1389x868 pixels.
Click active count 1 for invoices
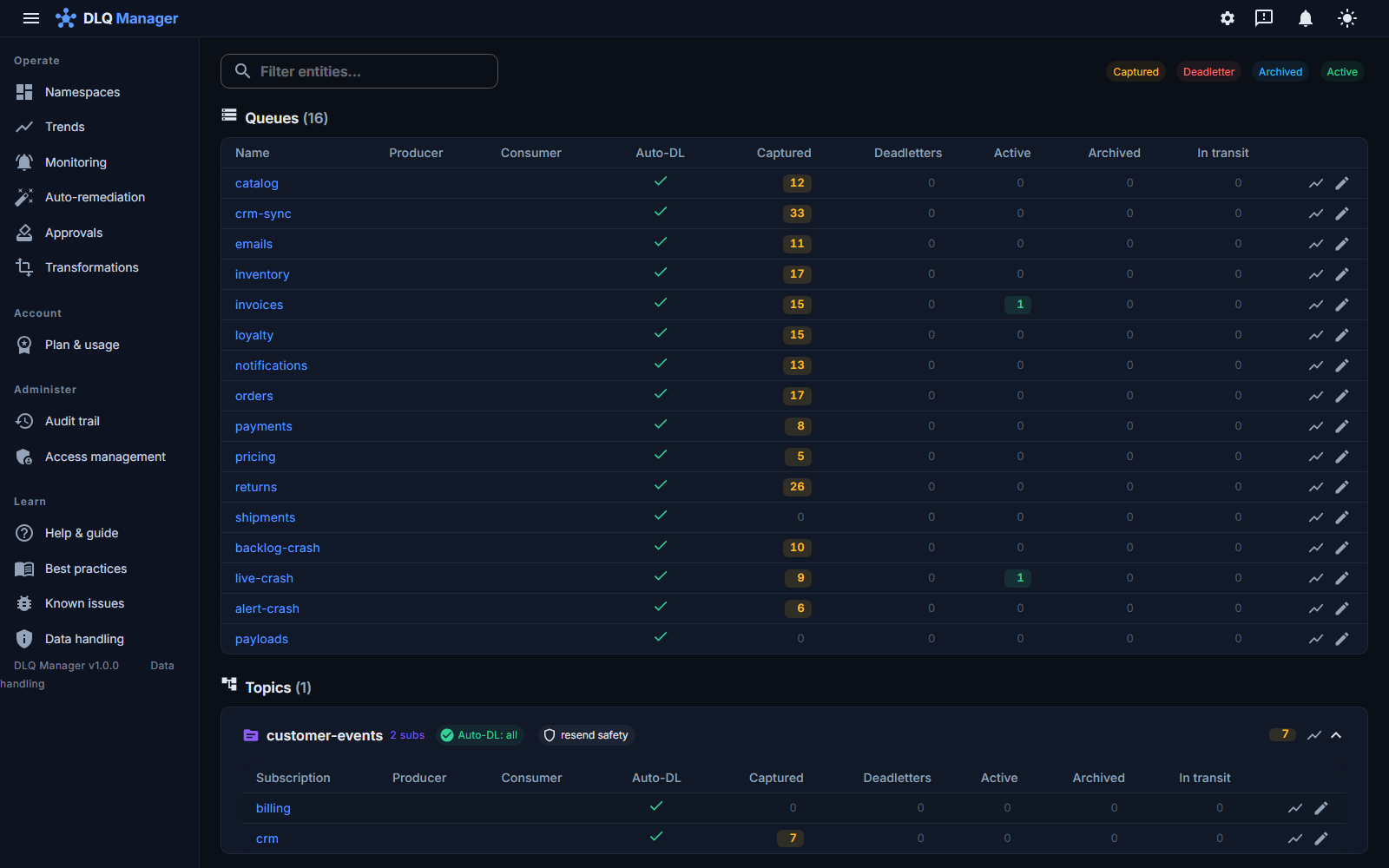point(1019,305)
